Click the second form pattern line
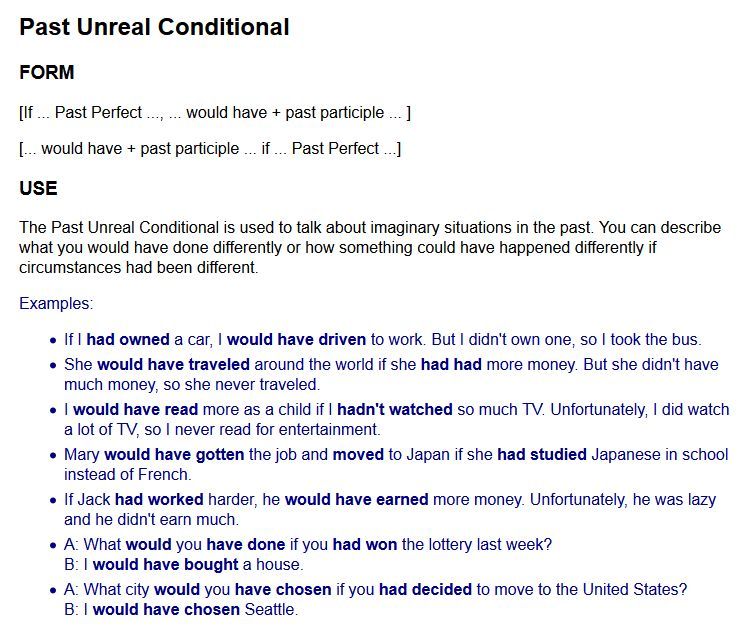 pos(210,148)
